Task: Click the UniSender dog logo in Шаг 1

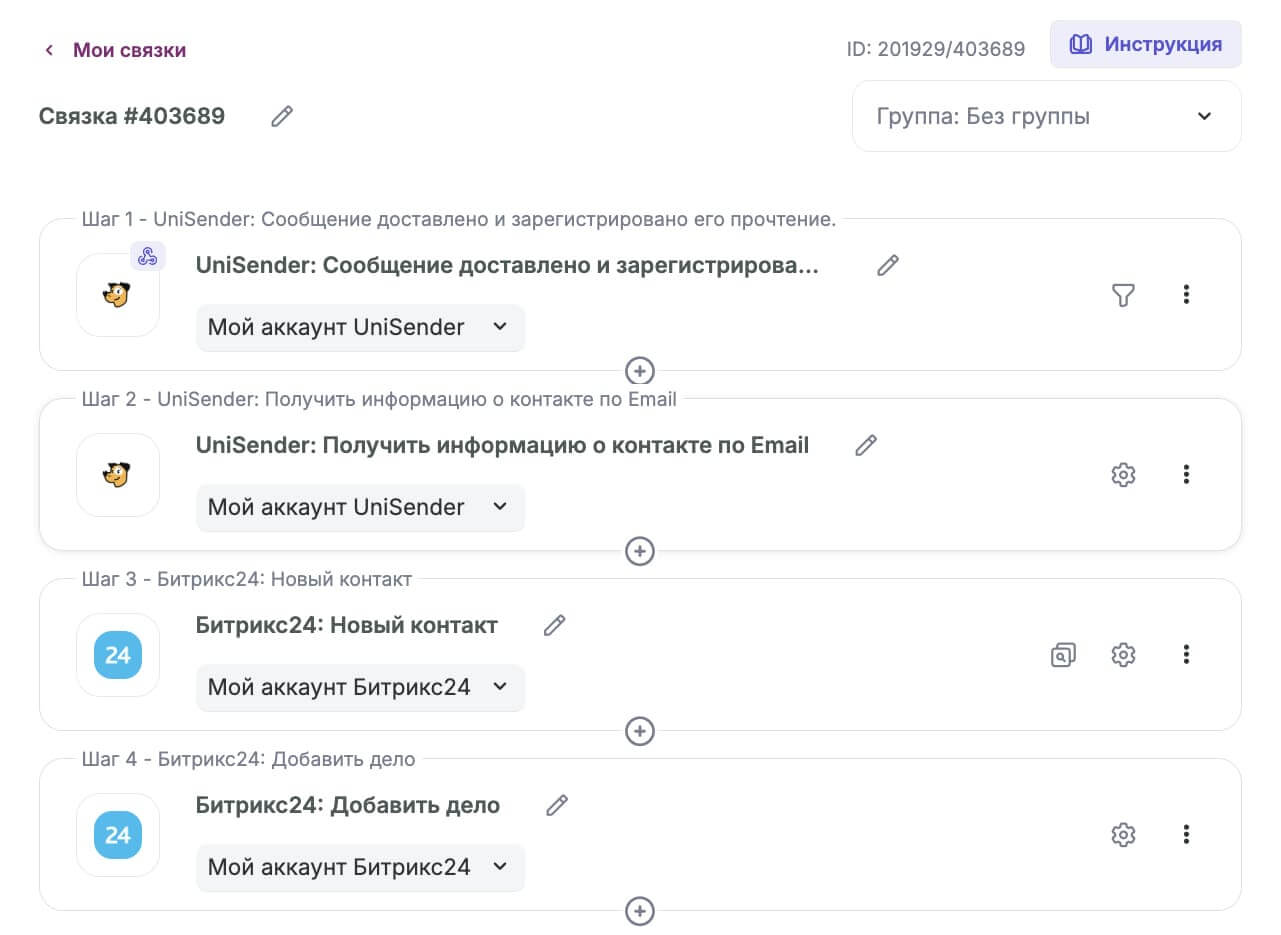Action: point(118,295)
